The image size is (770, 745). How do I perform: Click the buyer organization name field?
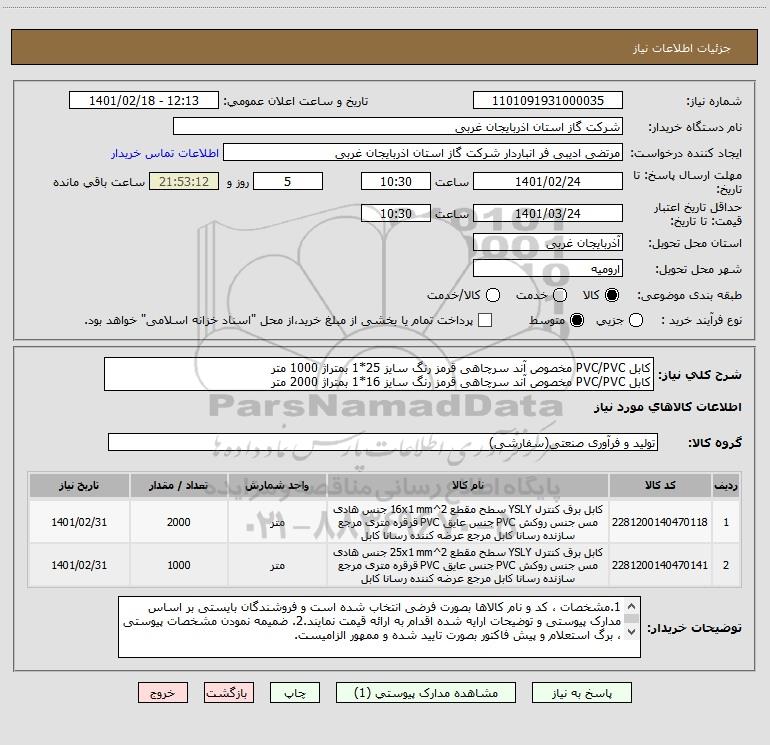coord(398,127)
